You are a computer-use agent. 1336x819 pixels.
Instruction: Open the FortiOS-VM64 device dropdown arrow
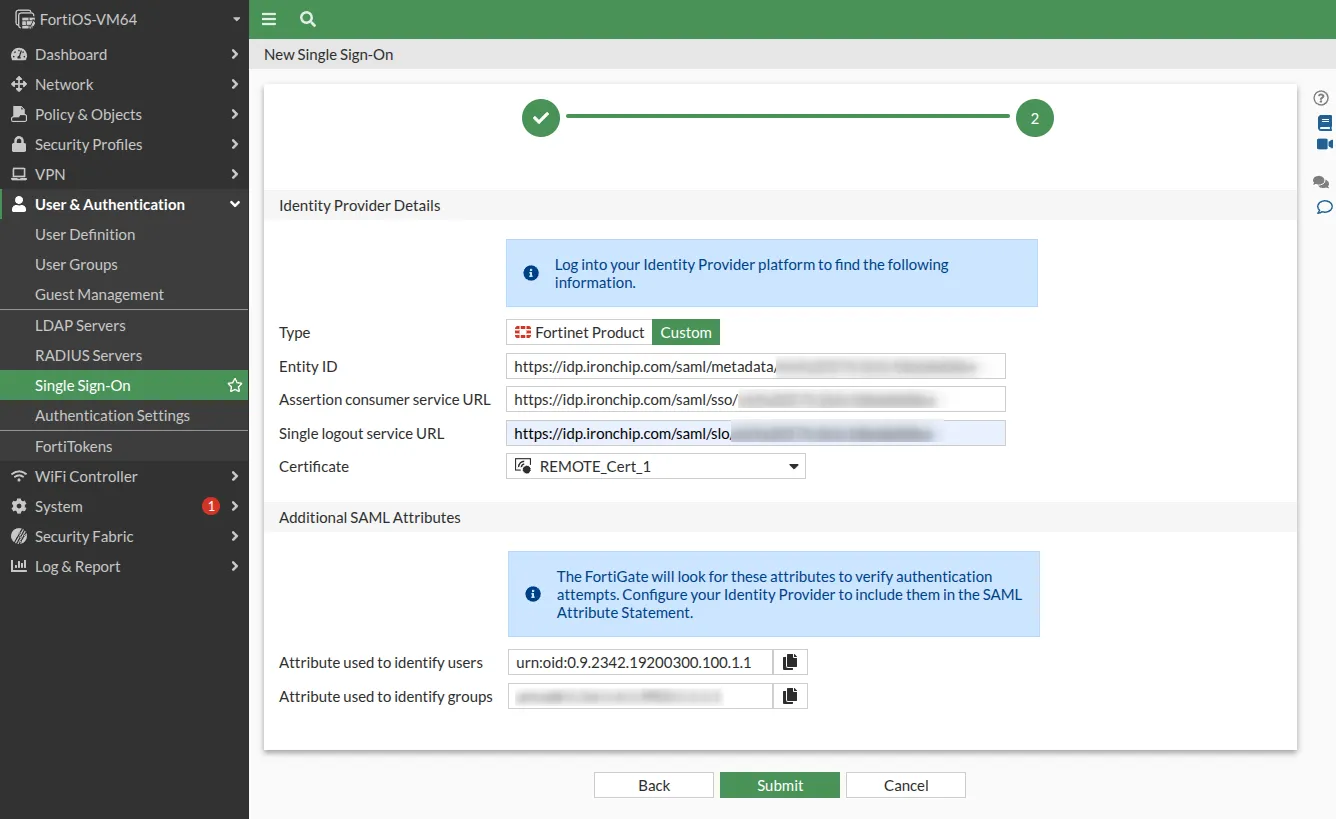(x=236, y=19)
